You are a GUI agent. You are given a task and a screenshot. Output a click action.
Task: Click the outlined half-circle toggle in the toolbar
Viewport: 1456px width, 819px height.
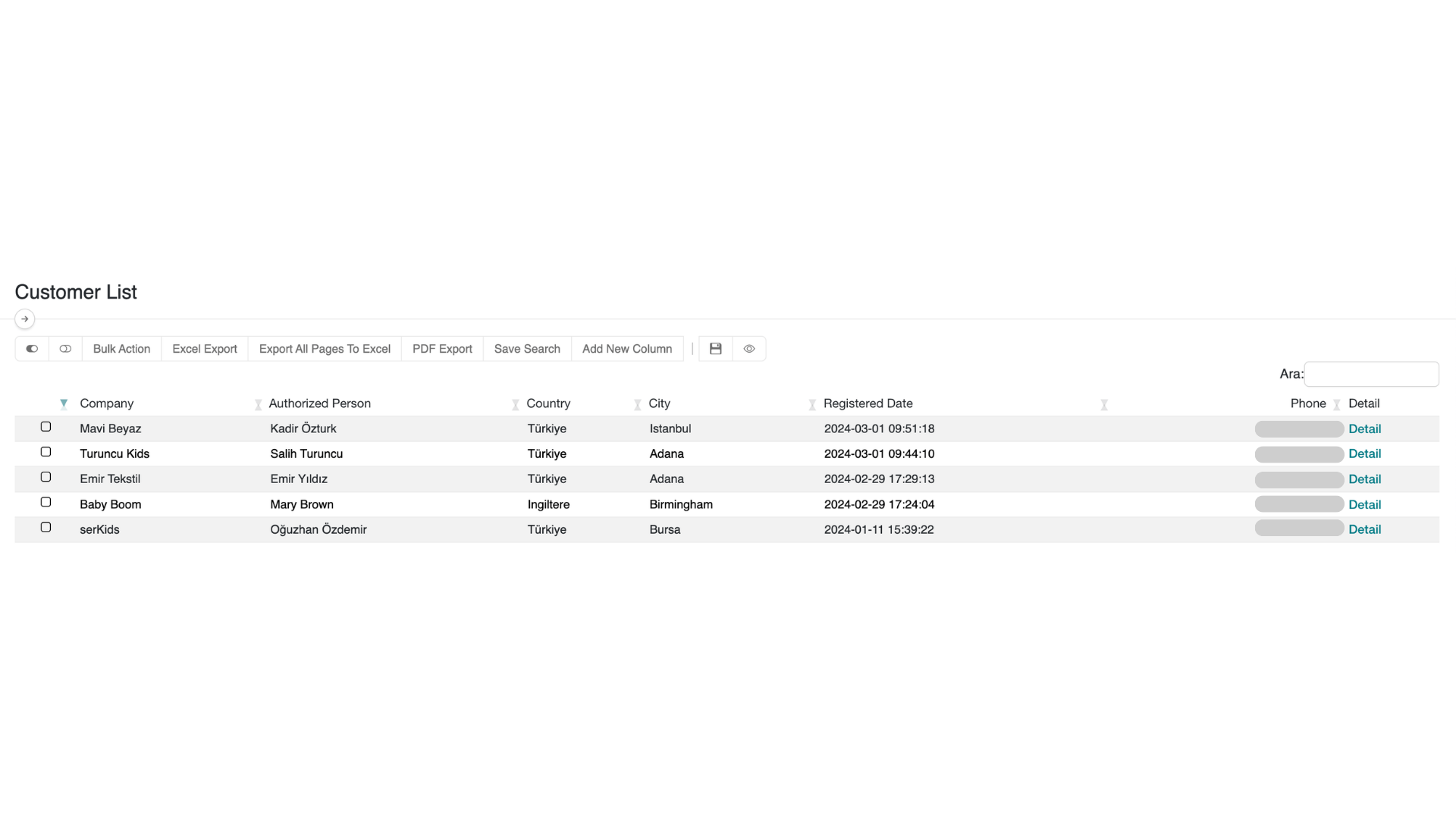65,348
